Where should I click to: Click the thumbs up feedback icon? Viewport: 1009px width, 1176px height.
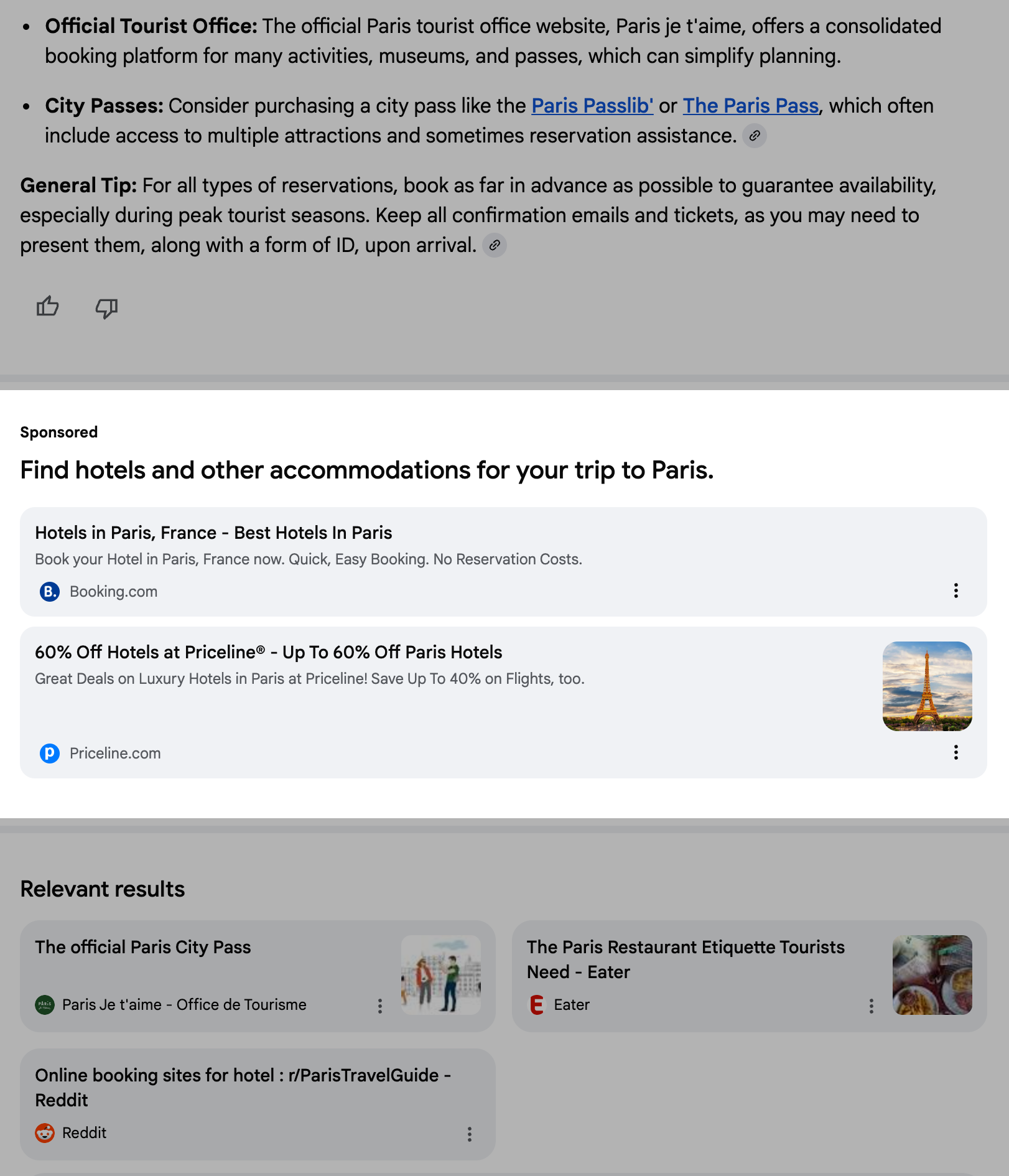coord(47,307)
